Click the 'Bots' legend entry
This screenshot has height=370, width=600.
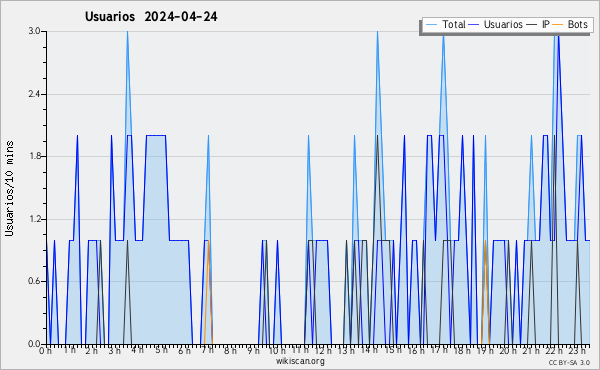(571, 24)
